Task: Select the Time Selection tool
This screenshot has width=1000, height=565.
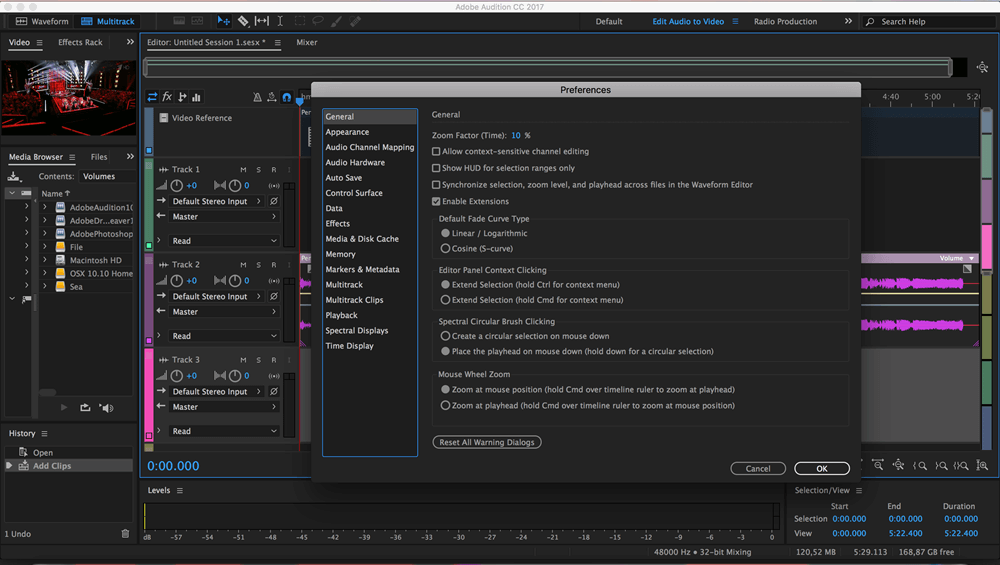Action: [x=280, y=21]
